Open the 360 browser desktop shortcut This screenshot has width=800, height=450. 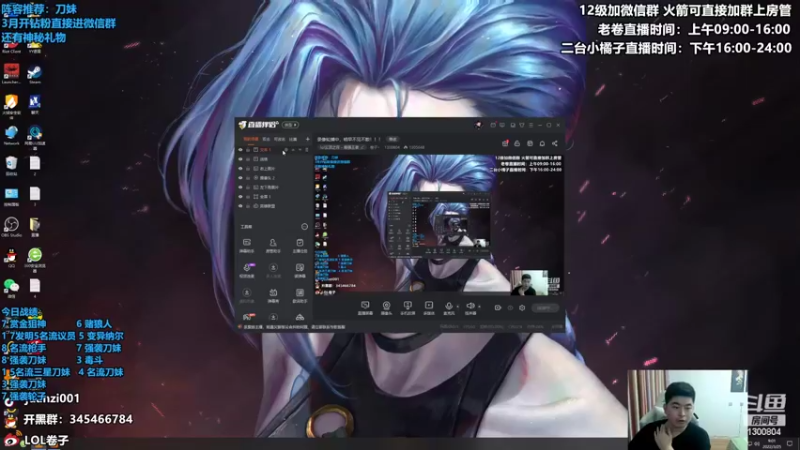(35, 258)
